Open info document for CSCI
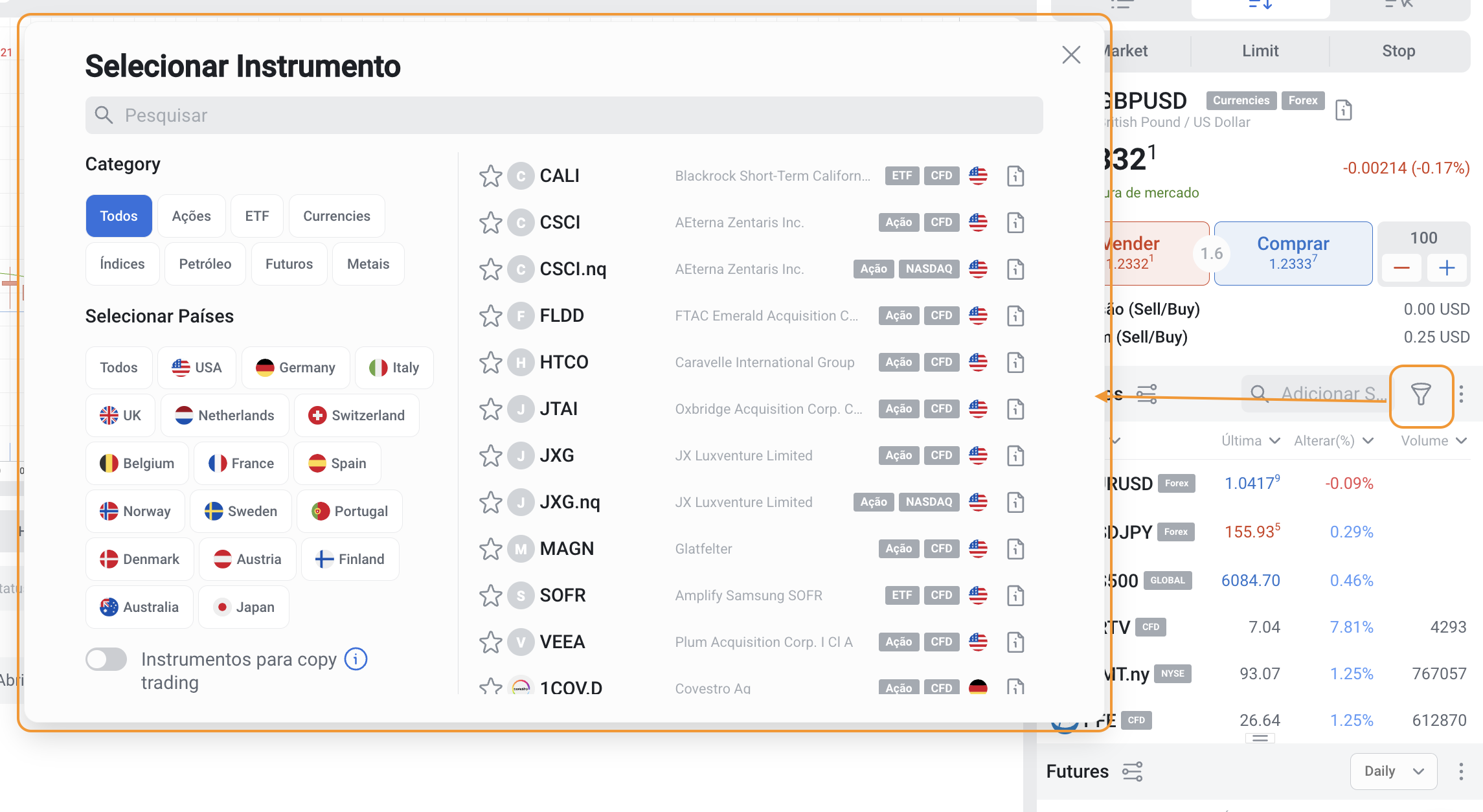The height and width of the screenshot is (812, 1483). [x=1015, y=223]
